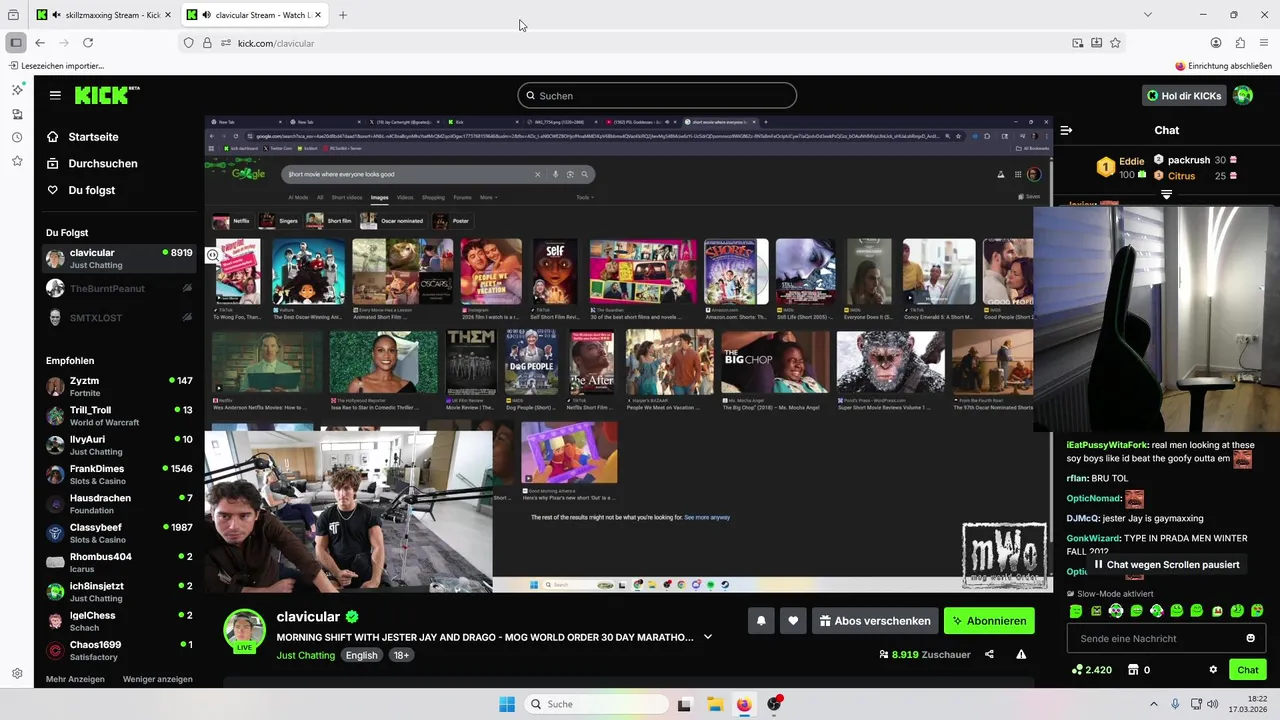The image size is (1280, 720).
Task: Open Zyztm channel in recommended list
Action: coord(119,386)
